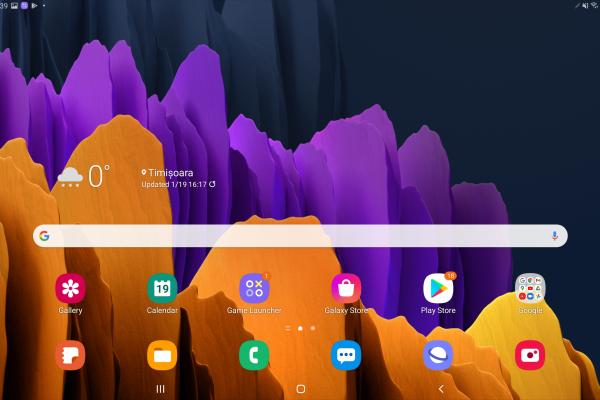Tap the Google logo in search bar

coord(44,236)
